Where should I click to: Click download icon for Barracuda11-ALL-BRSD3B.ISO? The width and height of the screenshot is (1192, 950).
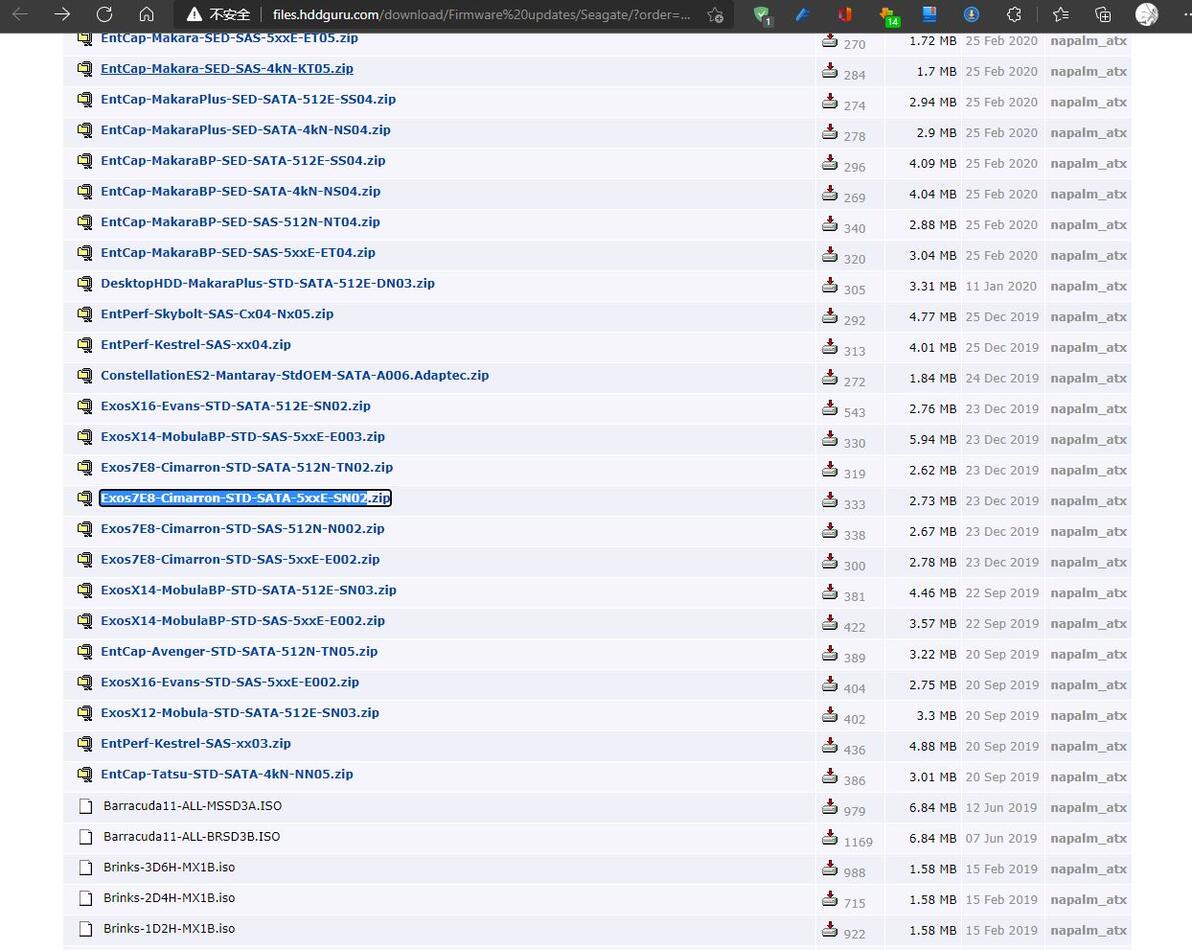tap(829, 838)
